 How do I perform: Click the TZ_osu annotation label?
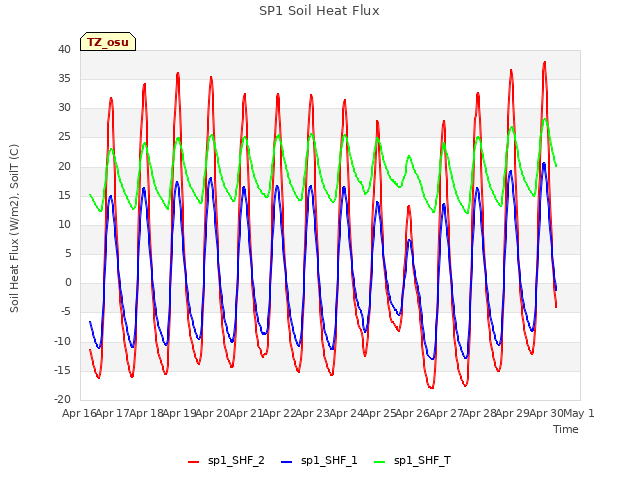(108, 42)
